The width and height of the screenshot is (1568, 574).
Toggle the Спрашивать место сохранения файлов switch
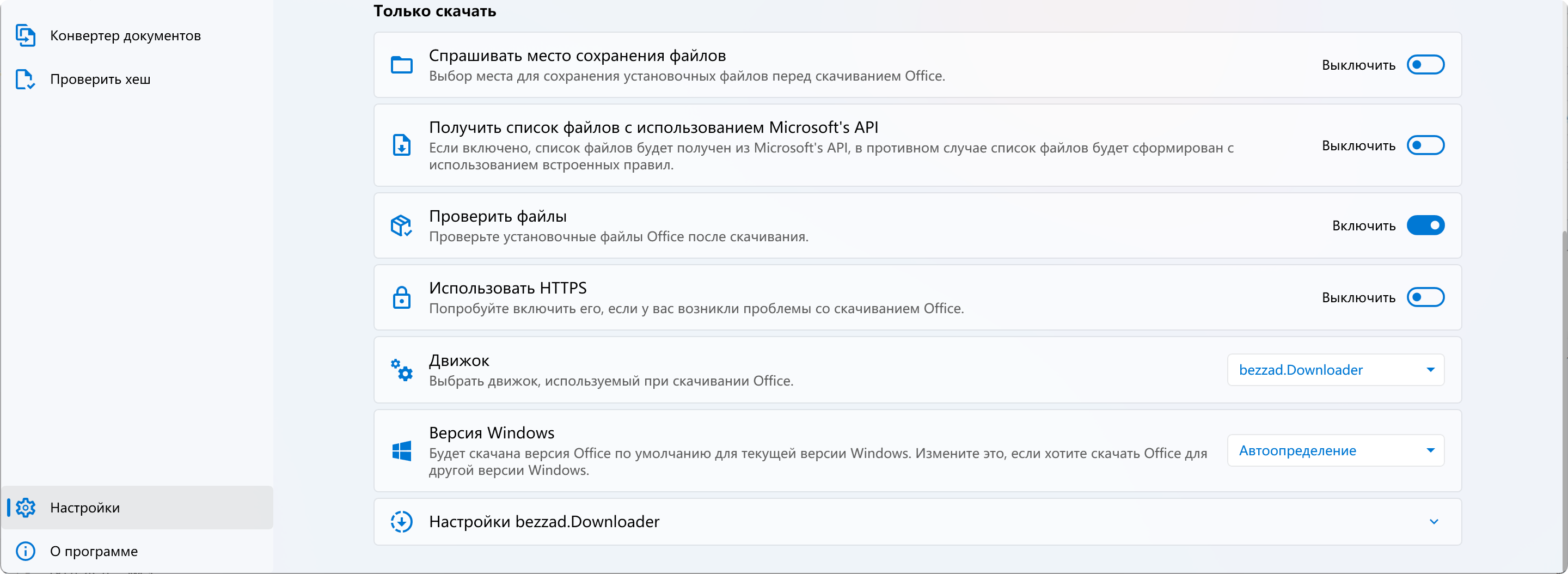click(1425, 64)
